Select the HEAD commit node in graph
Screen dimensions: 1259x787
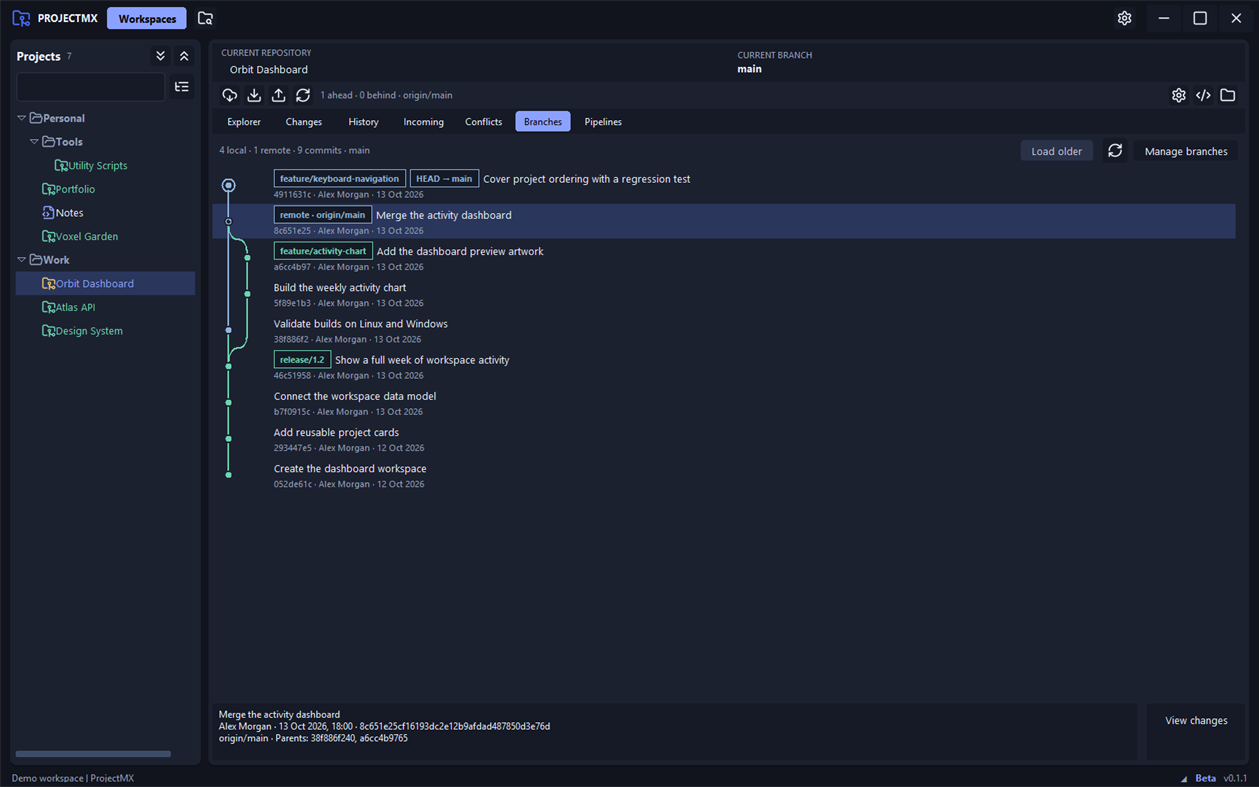[x=229, y=185]
